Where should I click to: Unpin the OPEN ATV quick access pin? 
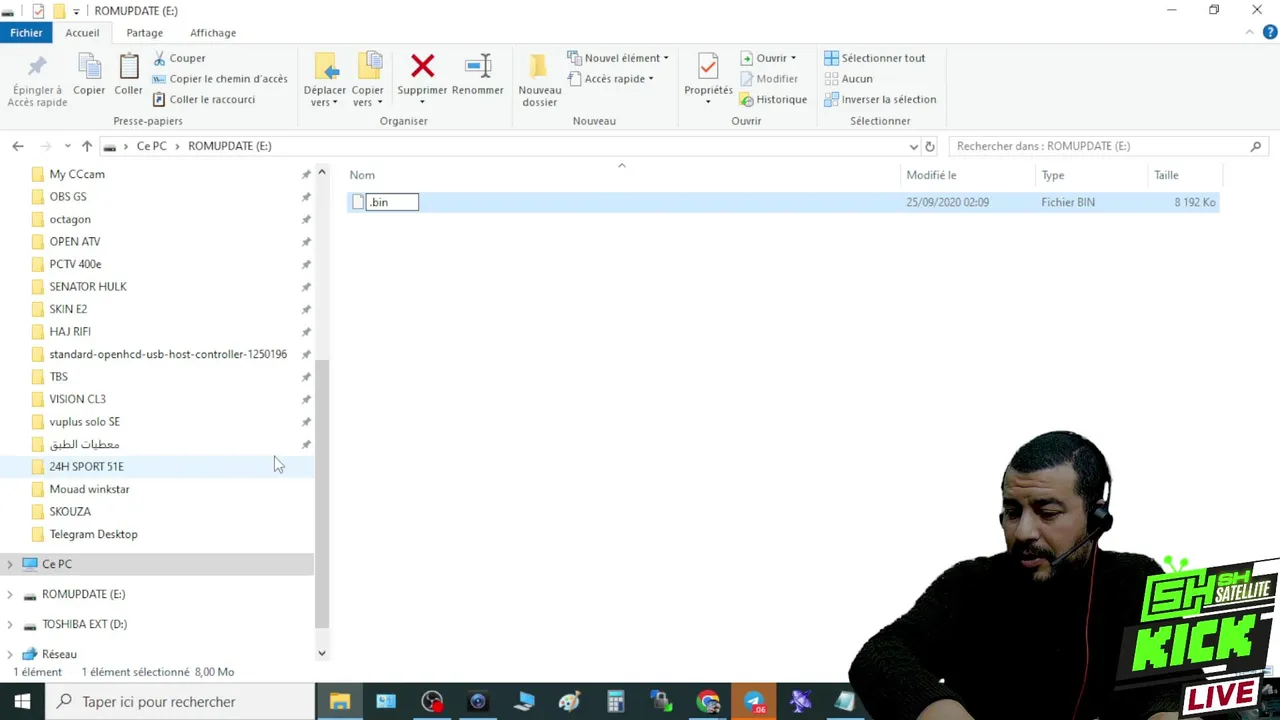(306, 242)
